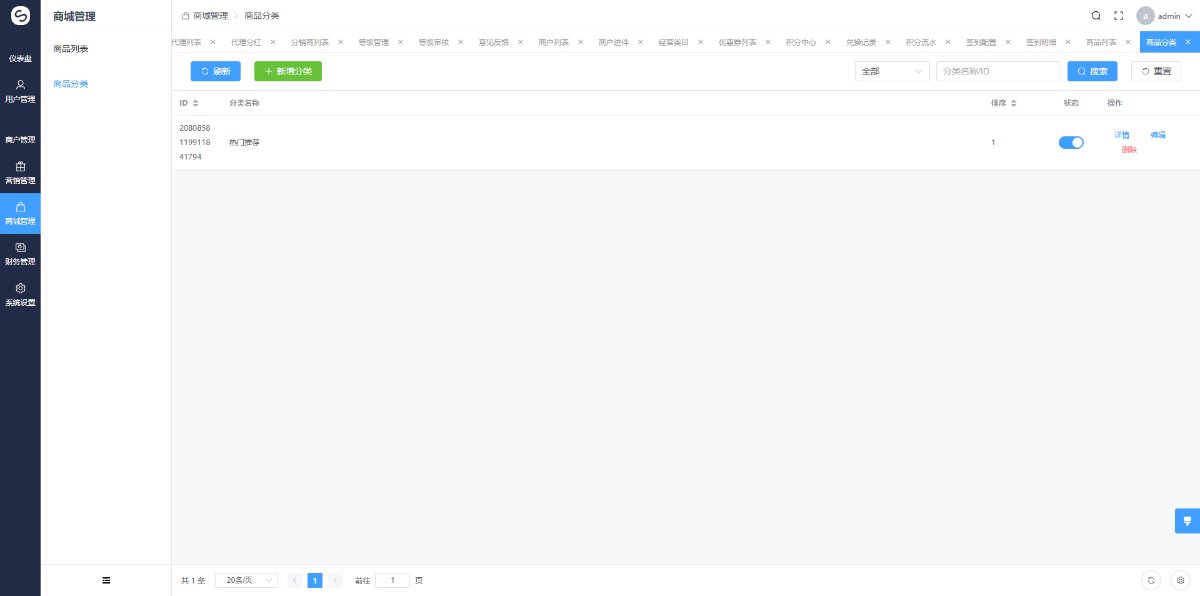
Task: Open the admin user dropdown arrow
Action: [1188, 16]
